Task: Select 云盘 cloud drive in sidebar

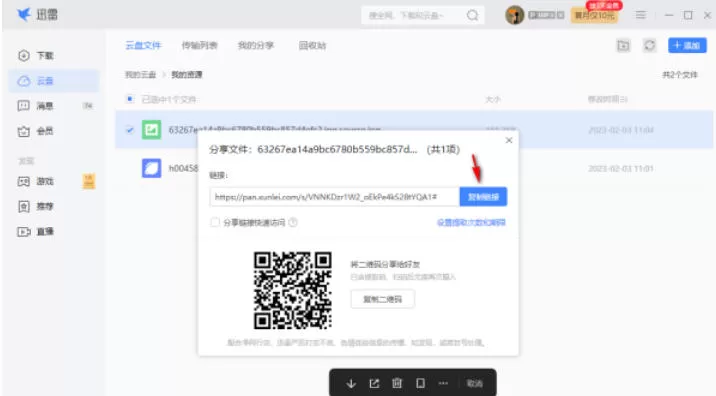Action: click(x=53, y=81)
